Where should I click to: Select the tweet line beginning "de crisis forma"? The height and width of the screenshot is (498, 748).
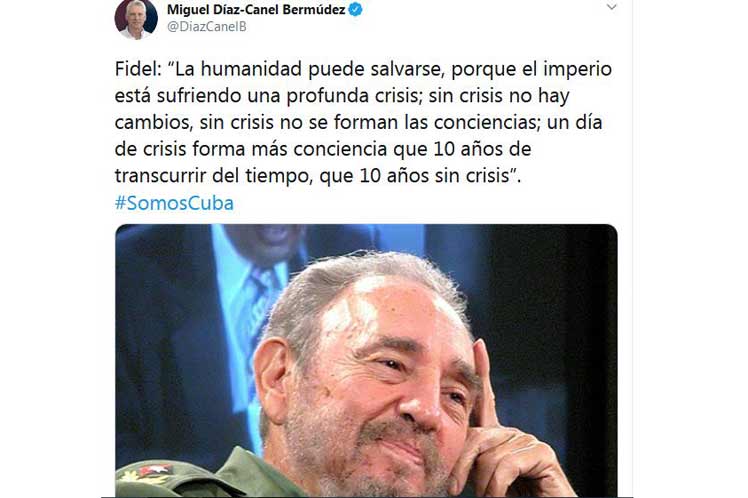click(323, 149)
